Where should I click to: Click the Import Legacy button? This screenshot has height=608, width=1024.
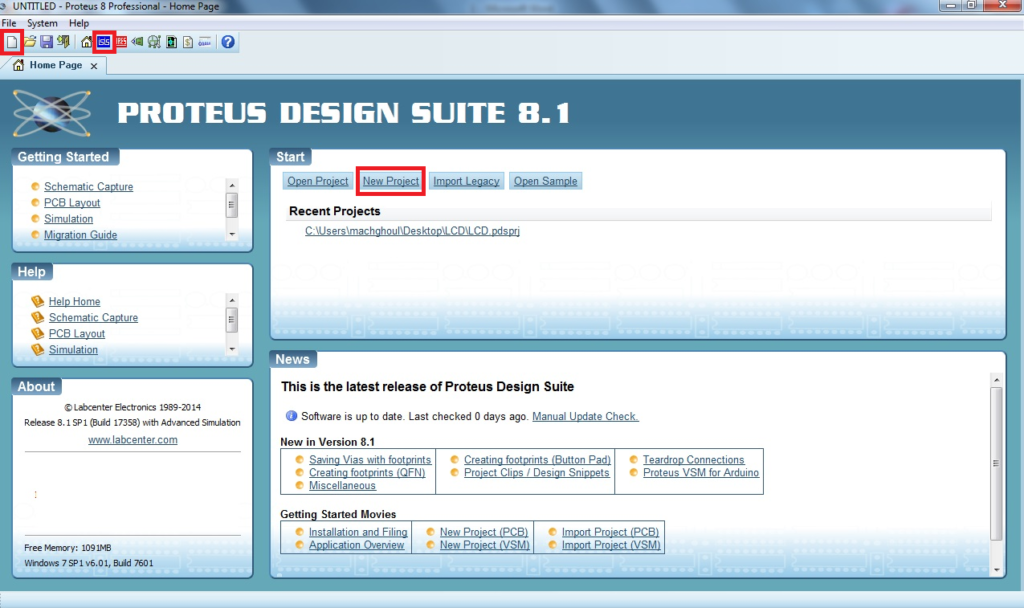[466, 181]
